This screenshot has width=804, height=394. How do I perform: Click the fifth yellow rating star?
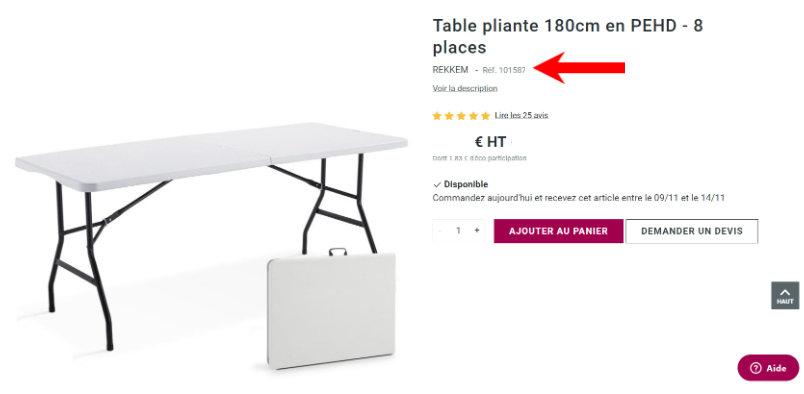click(485, 116)
